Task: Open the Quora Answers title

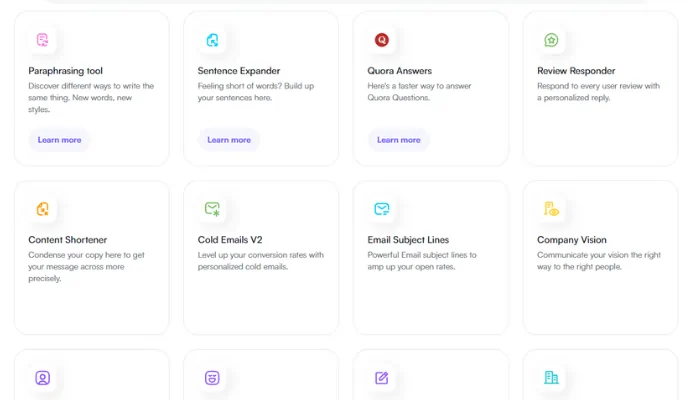Action: 400,71
